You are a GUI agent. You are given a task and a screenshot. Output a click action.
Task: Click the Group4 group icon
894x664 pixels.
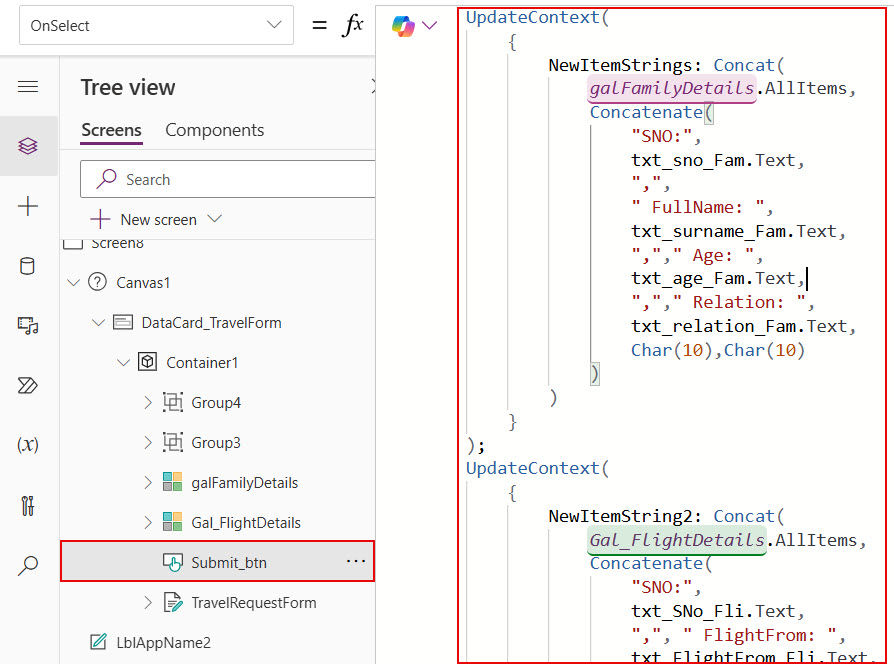tap(173, 402)
